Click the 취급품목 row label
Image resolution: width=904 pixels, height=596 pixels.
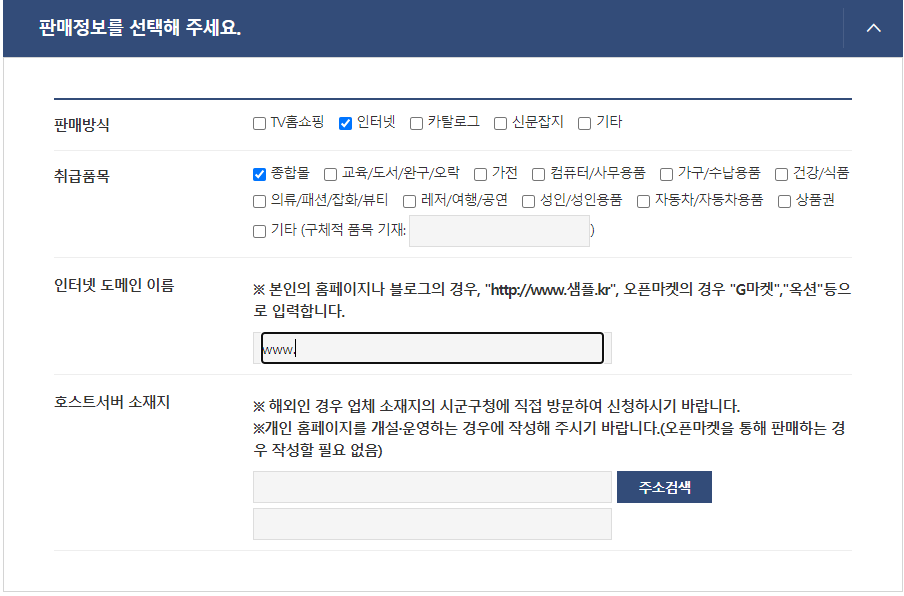point(82,176)
